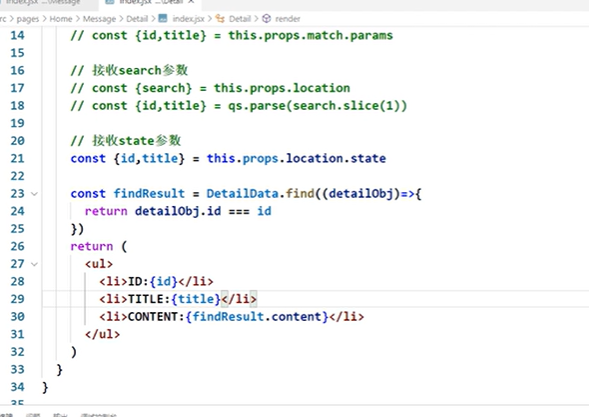Click 'return' keyword on line 24
Viewport: 589px width, 417px height.
point(106,211)
